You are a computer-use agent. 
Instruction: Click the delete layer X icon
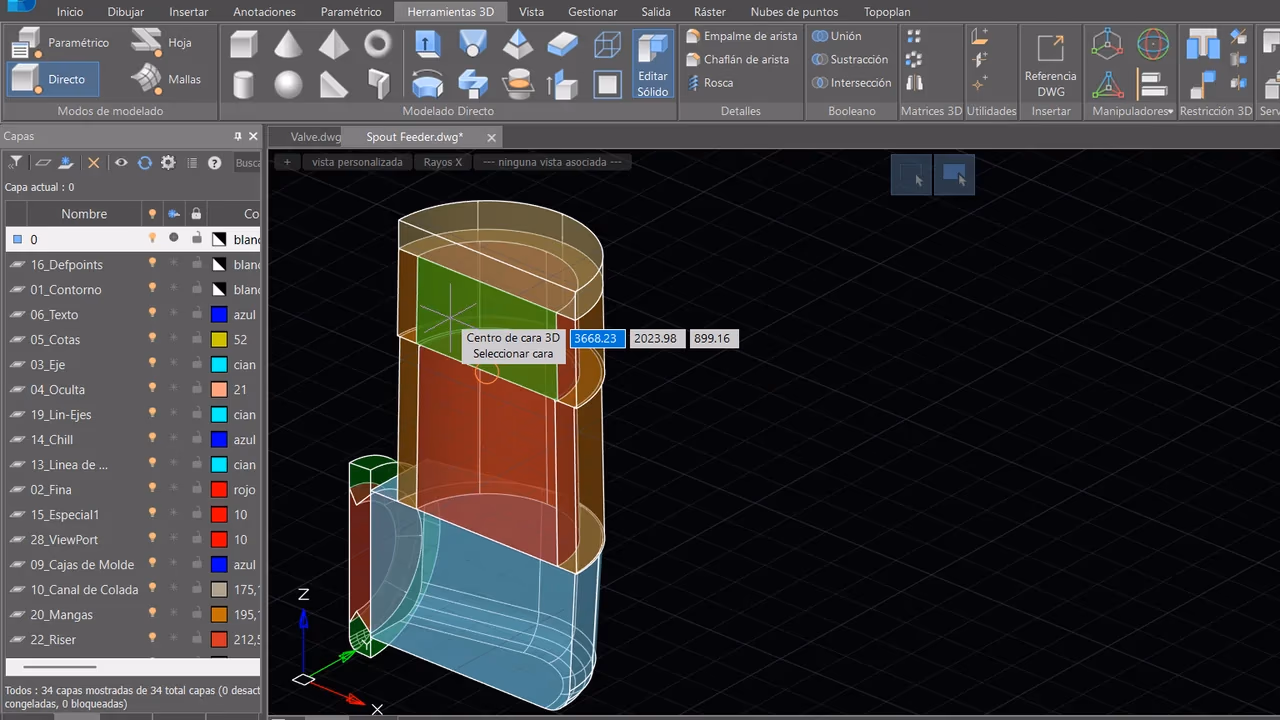93,162
